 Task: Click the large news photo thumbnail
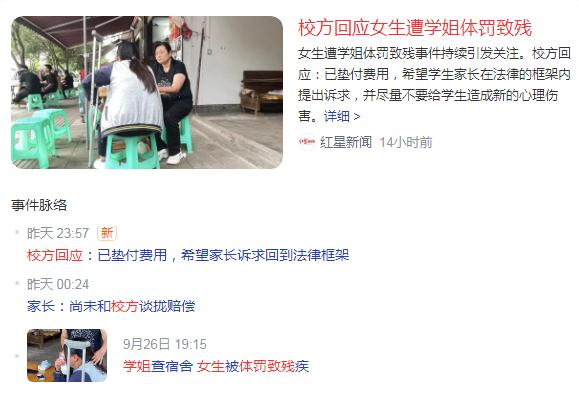147,92
